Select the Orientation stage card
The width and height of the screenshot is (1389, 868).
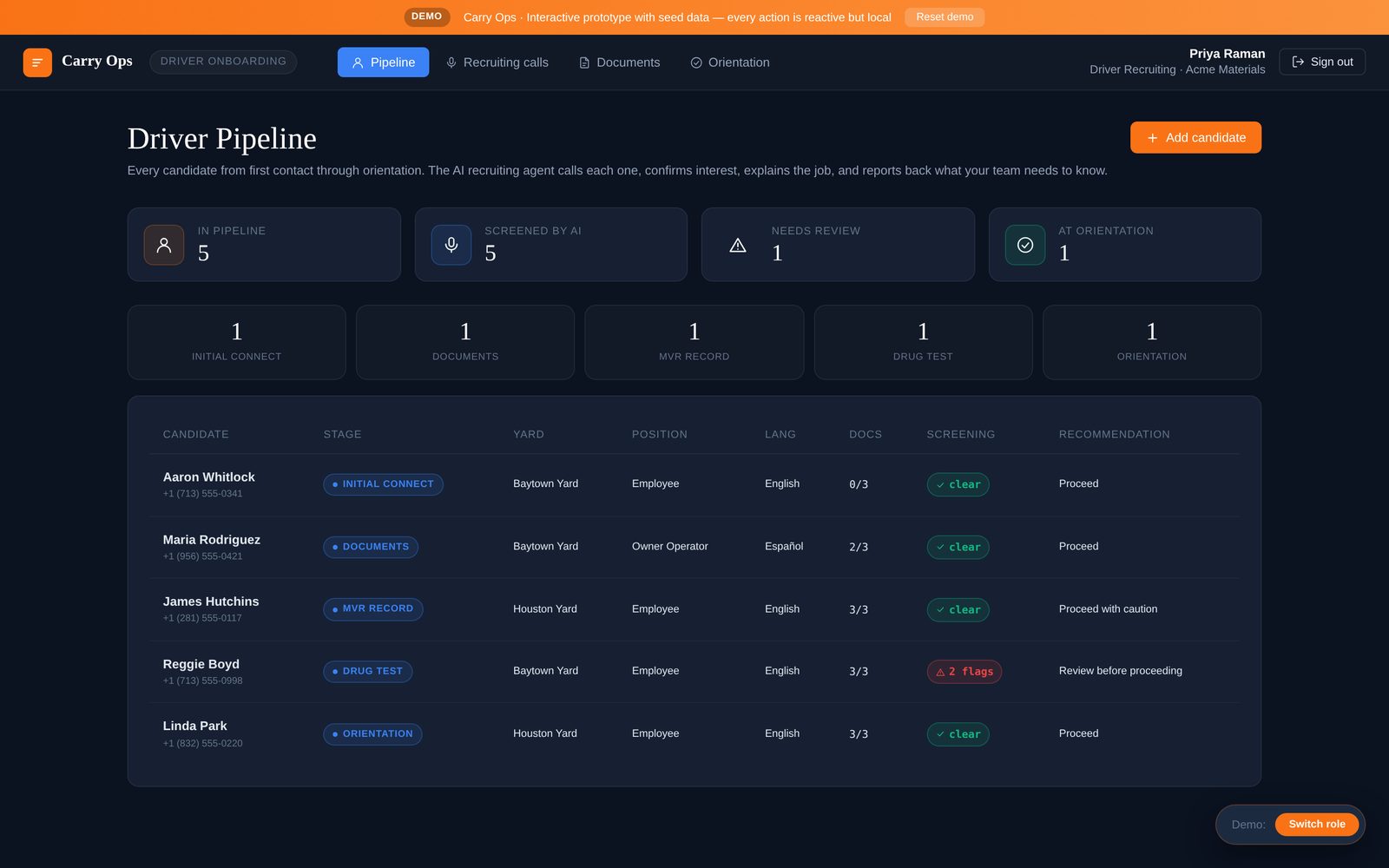coord(1152,342)
